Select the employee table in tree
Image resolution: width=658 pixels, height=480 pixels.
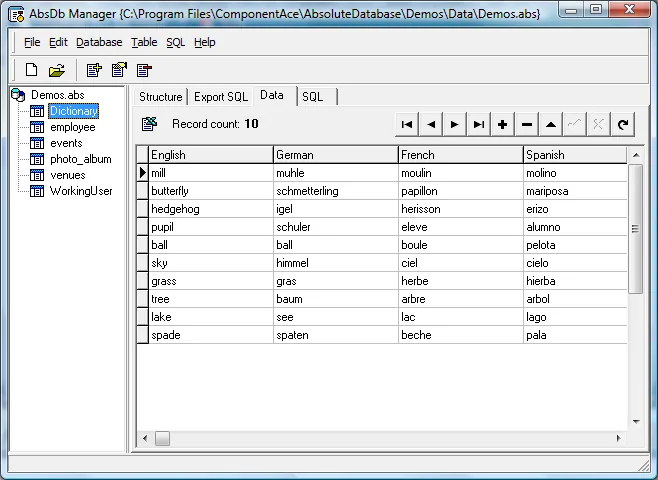click(73, 127)
